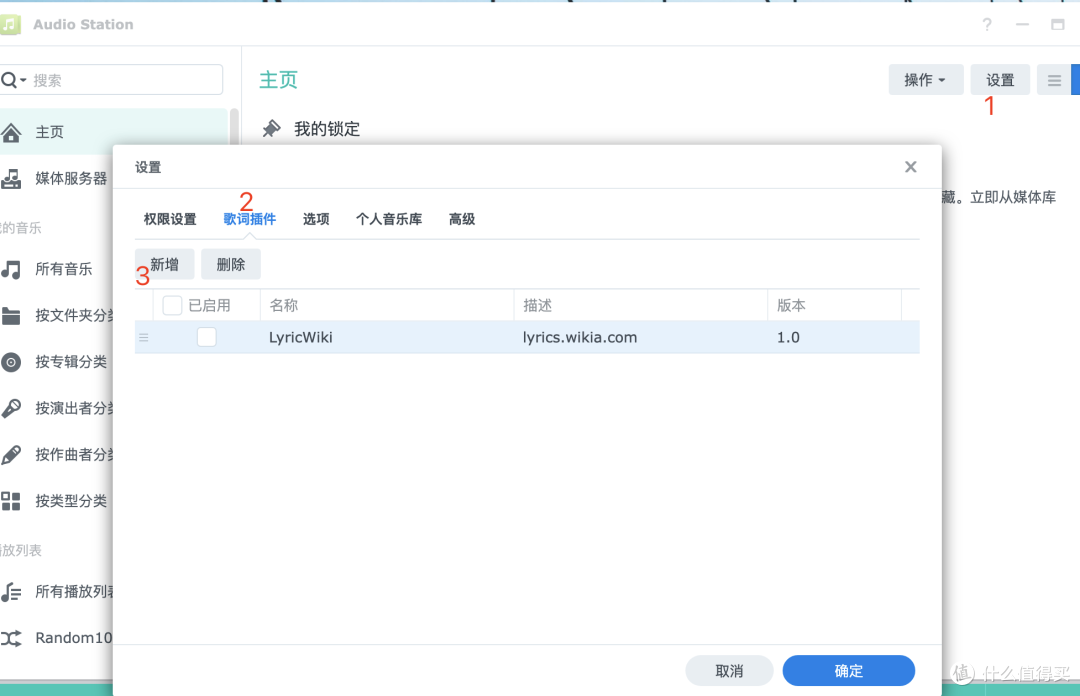Image resolution: width=1080 pixels, height=696 pixels.
Task: Click the media server icon in sidebar
Action: point(10,178)
